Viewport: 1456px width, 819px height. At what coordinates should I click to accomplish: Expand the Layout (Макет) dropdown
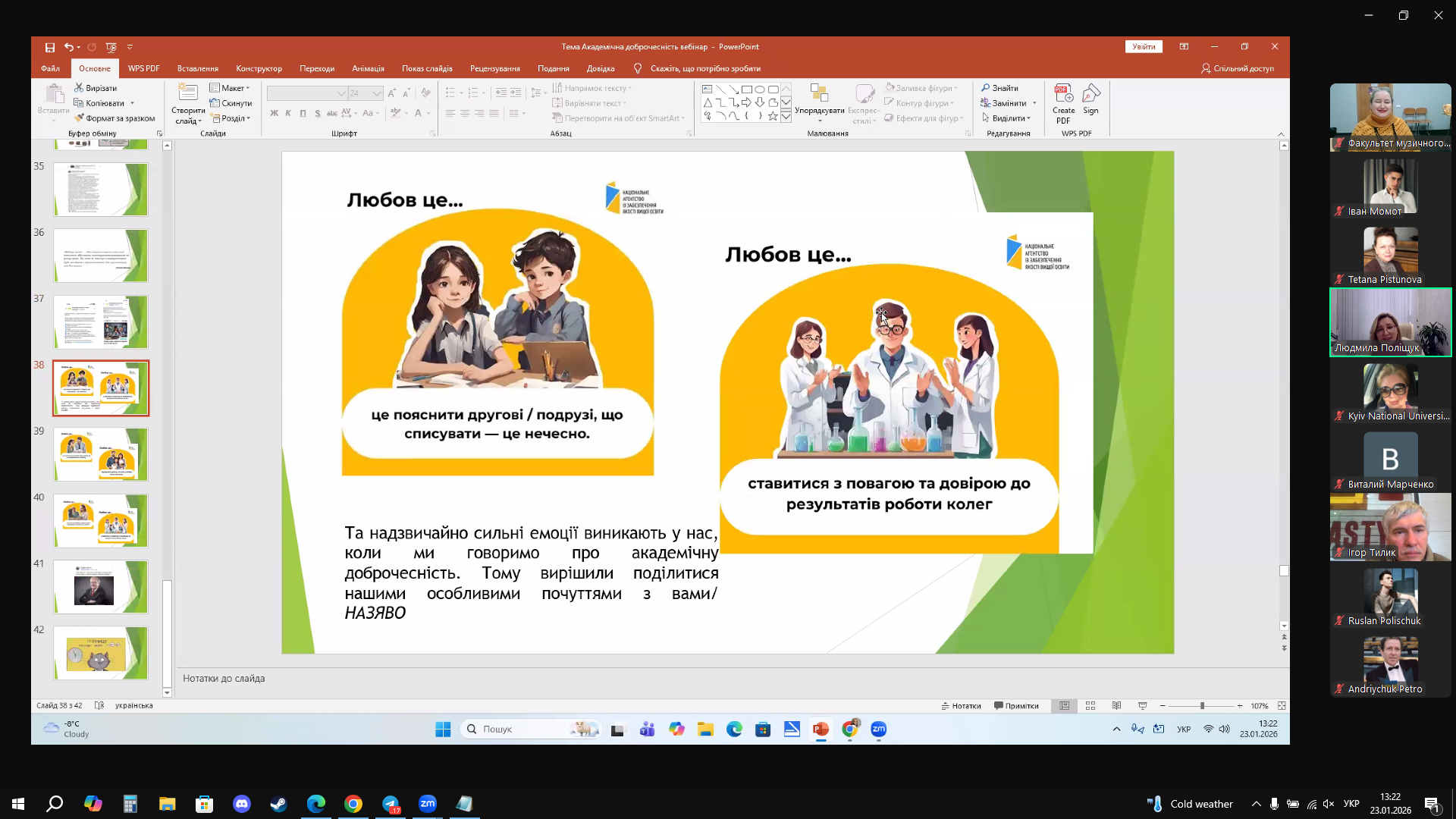(x=230, y=88)
